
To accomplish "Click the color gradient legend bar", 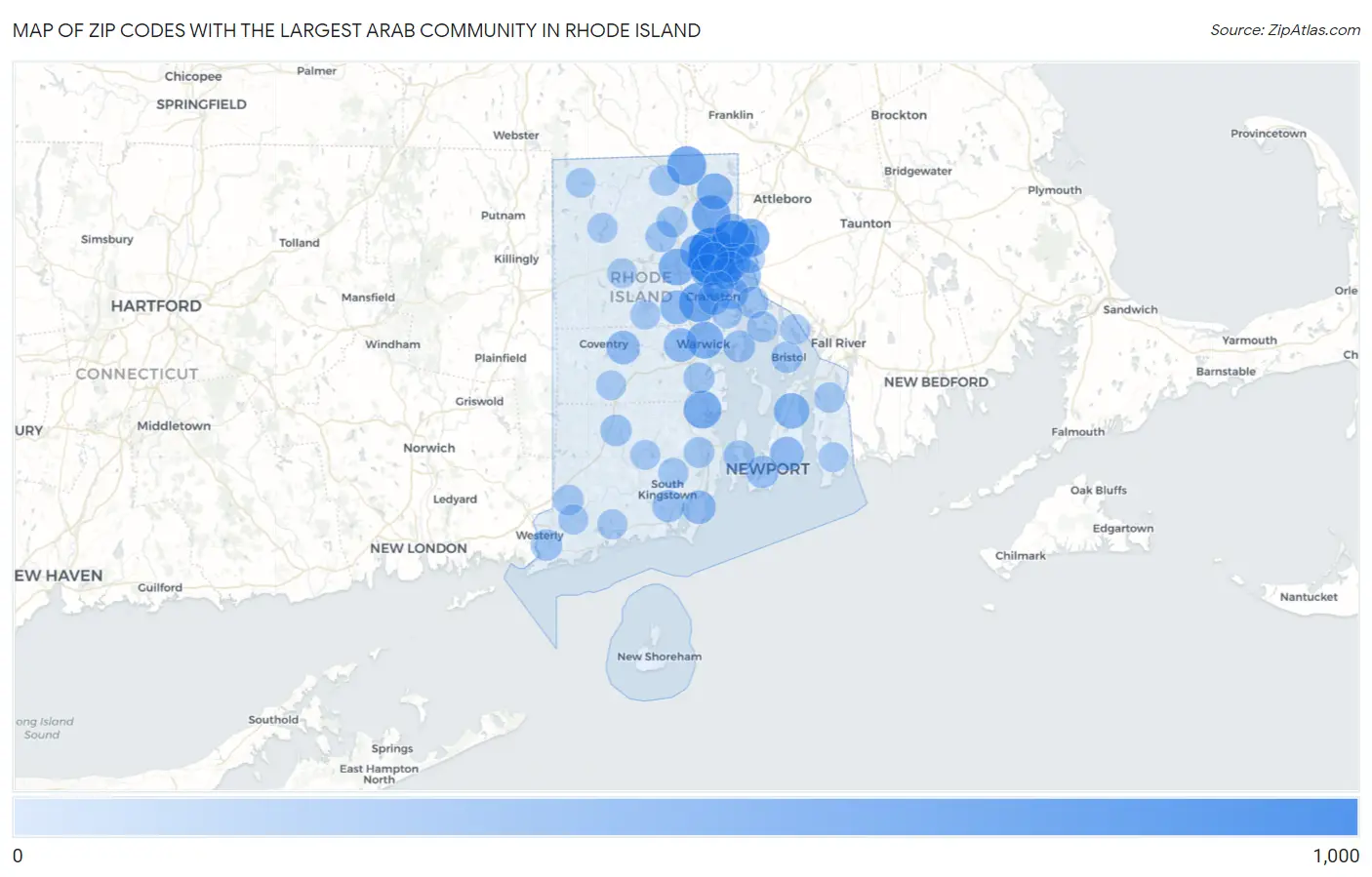I will point(686,817).
